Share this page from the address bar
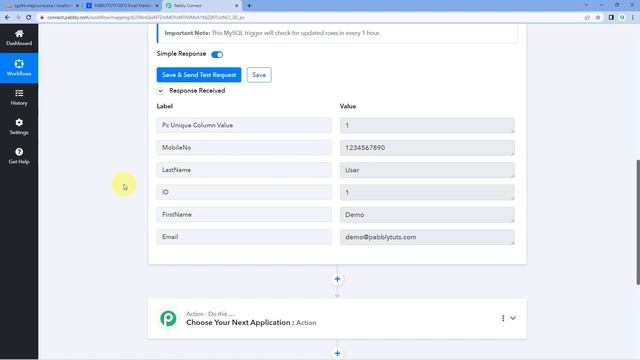 click(x=587, y=18)
